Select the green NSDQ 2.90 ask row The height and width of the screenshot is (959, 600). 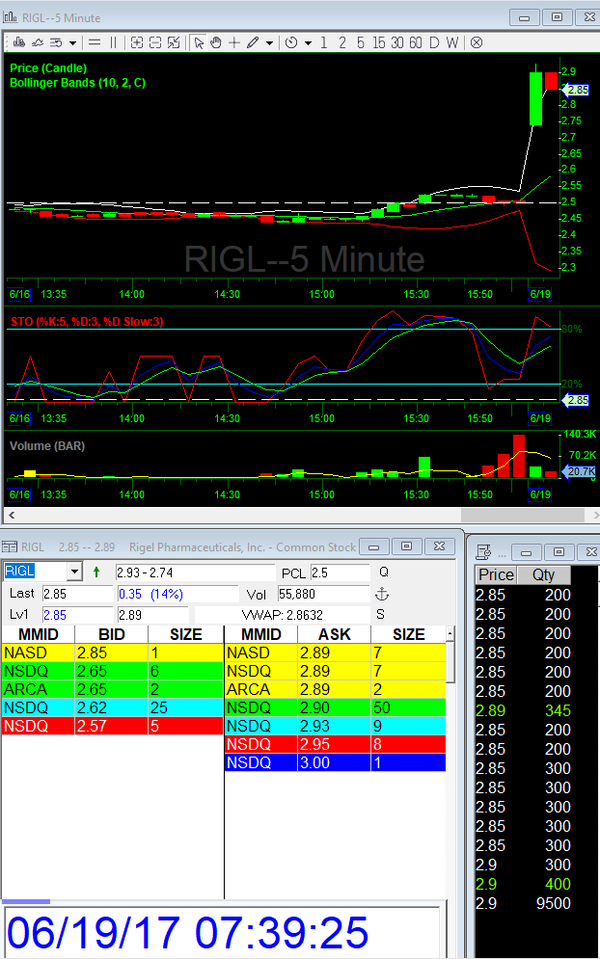pos(333,707)
